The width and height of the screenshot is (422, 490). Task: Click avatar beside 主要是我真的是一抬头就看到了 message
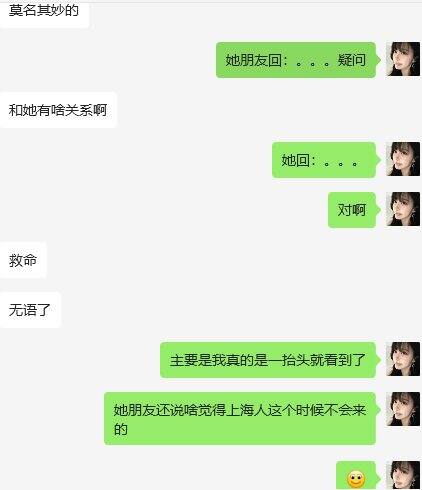coord(403,359)
